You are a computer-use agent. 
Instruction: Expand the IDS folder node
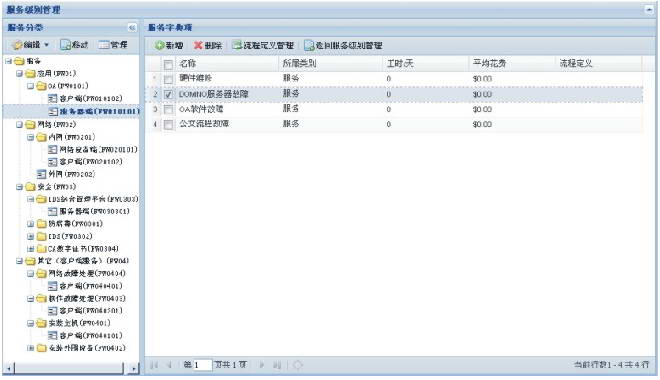(x=30, y=237)
